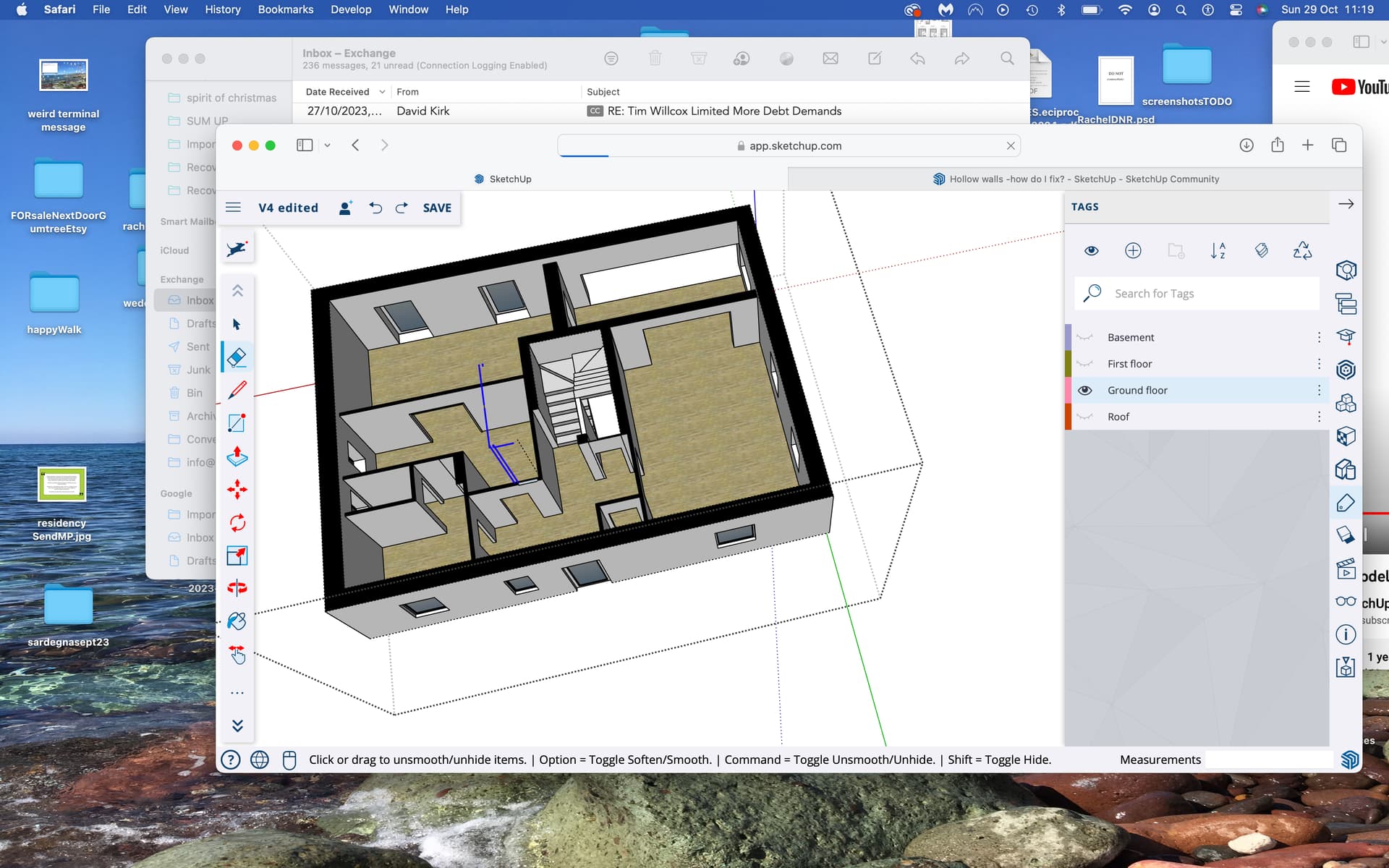Show the Roof tag visibility
Image resolution: width=1389 pixels, height=868 pixels.
pyautogui.click(x=1084, y=417)
